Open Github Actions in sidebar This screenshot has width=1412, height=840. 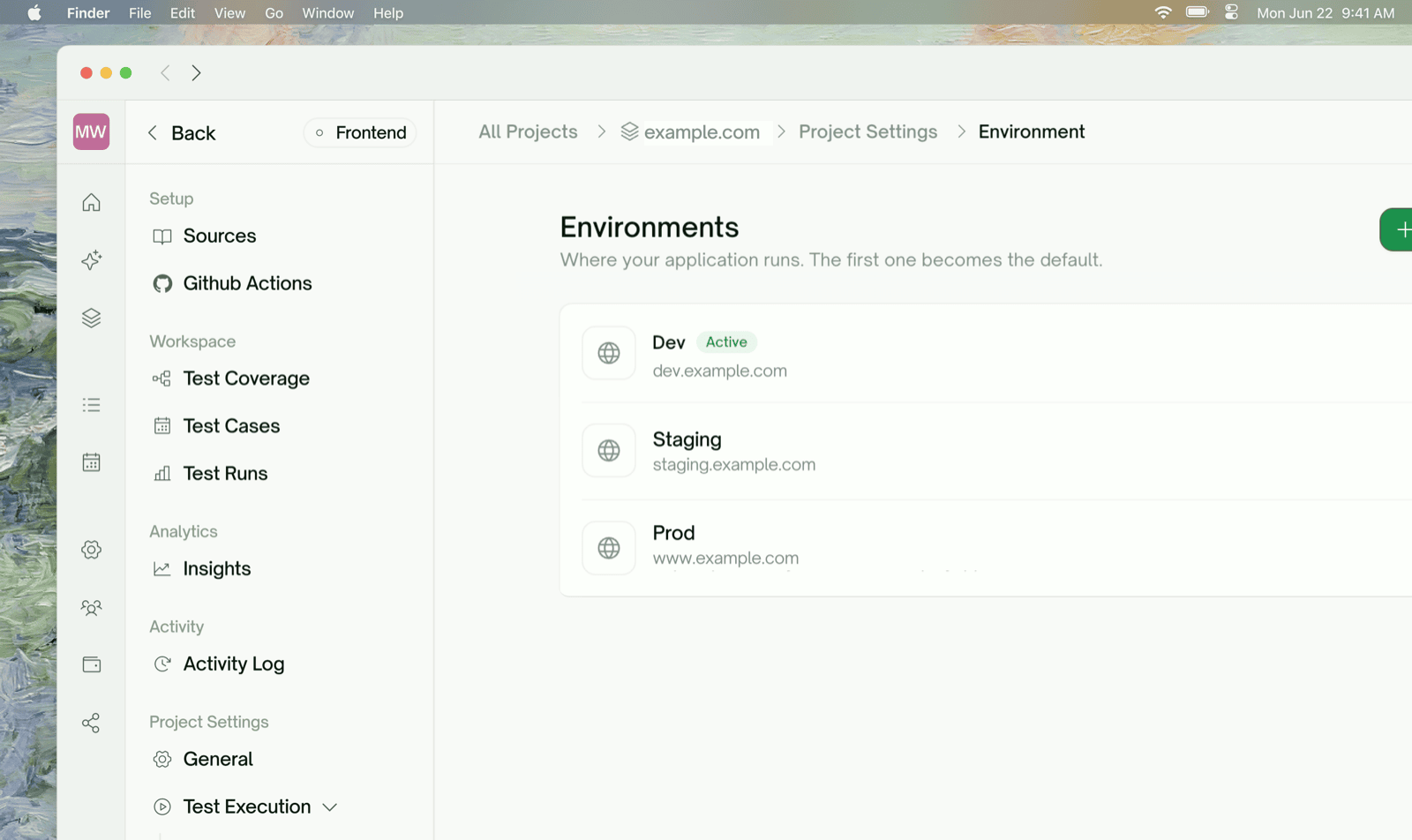(x=232, y=283)
